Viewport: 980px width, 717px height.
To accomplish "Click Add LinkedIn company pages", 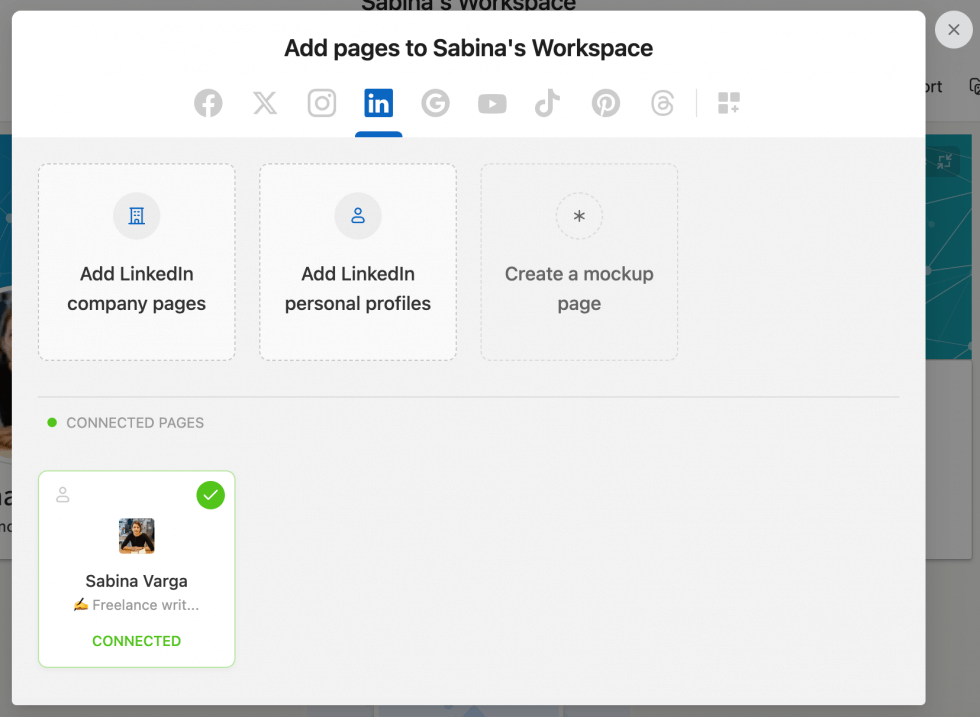I will click(136, 262).
